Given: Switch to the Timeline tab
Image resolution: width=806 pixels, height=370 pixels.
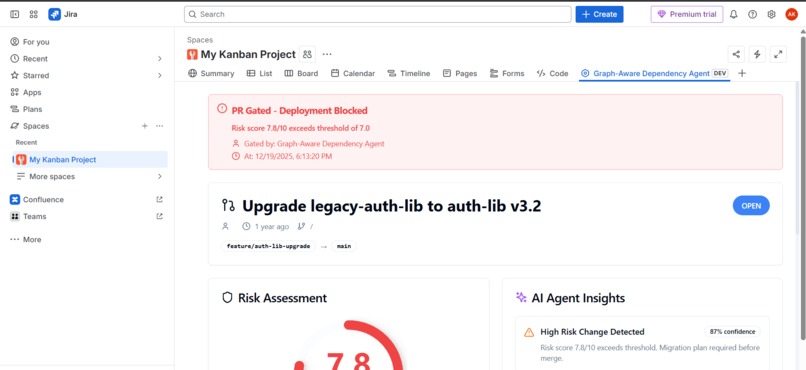Looking at the screenshot, I should coord(409,73).
